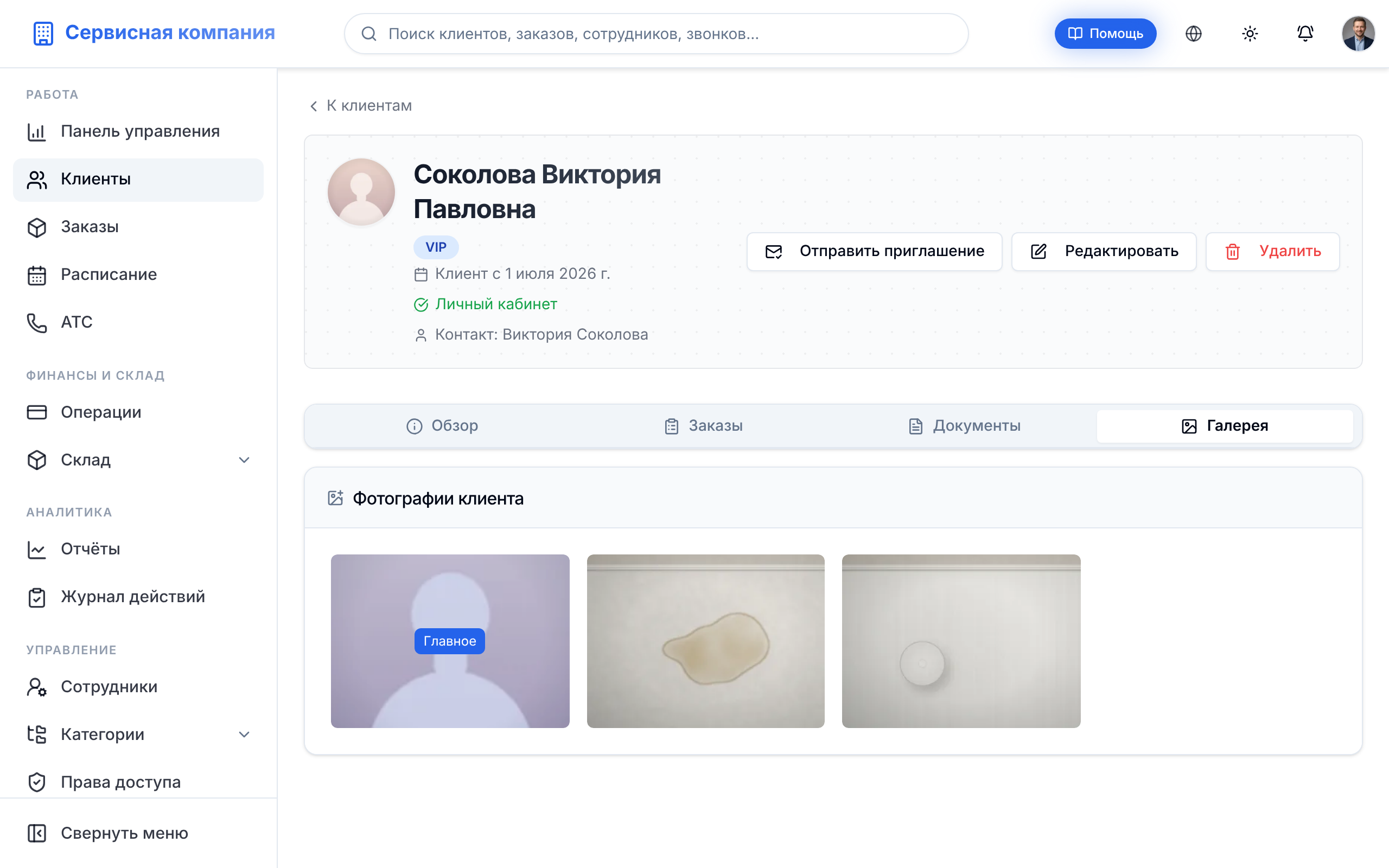
Task: Open the Документы tab
Action: click(x=964, y=426)
